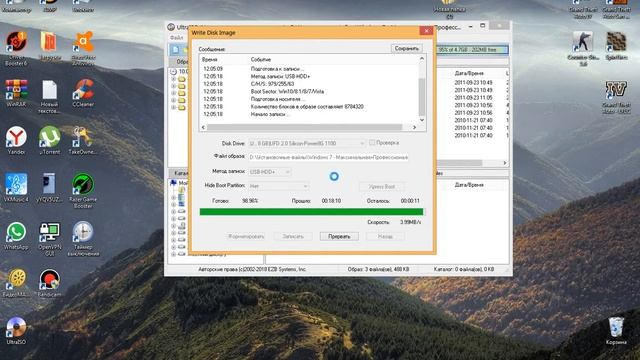Click the log list scroll-right arrow
Viewport: 640px width, 360px height.
tap(414, 127)
